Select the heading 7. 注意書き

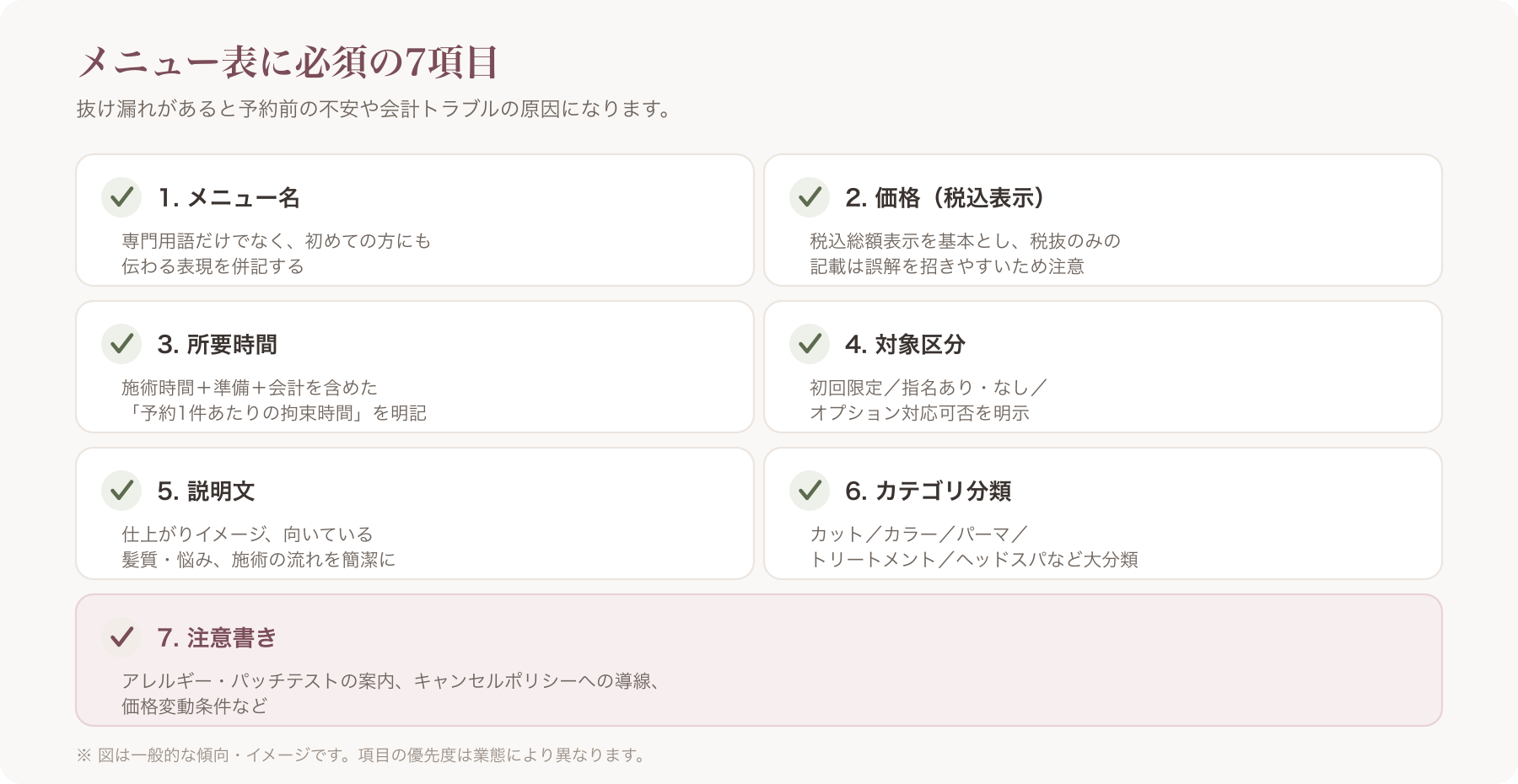pyautogui.click(x=217, y=638)
